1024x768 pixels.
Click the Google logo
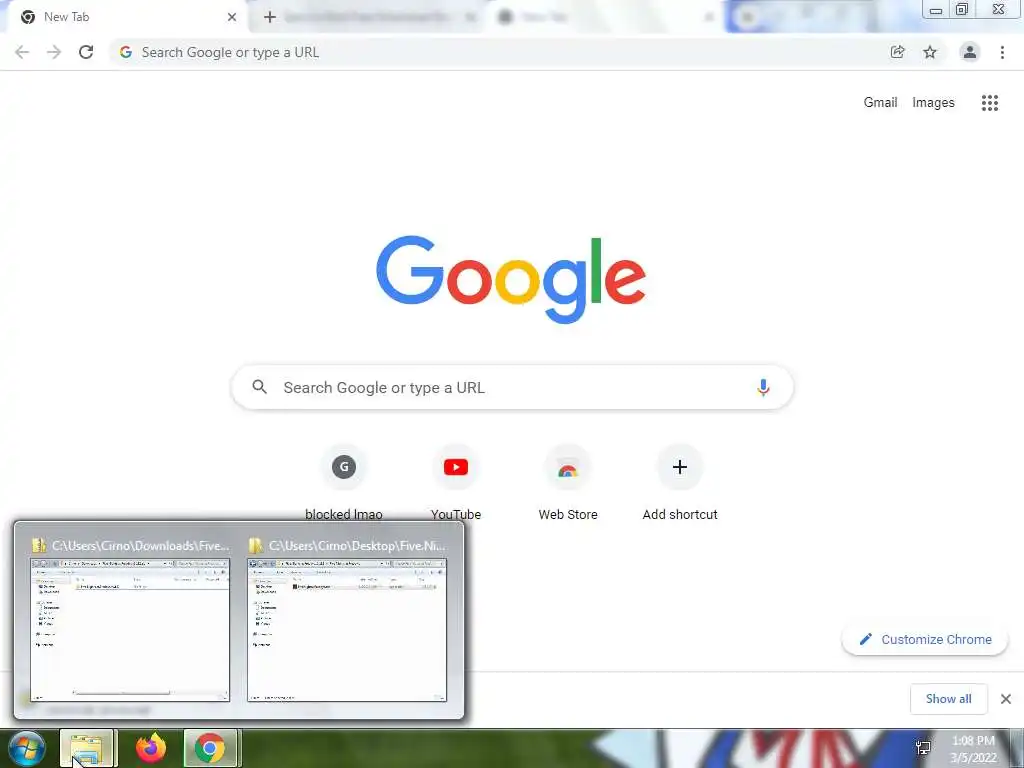pos(511,280)
